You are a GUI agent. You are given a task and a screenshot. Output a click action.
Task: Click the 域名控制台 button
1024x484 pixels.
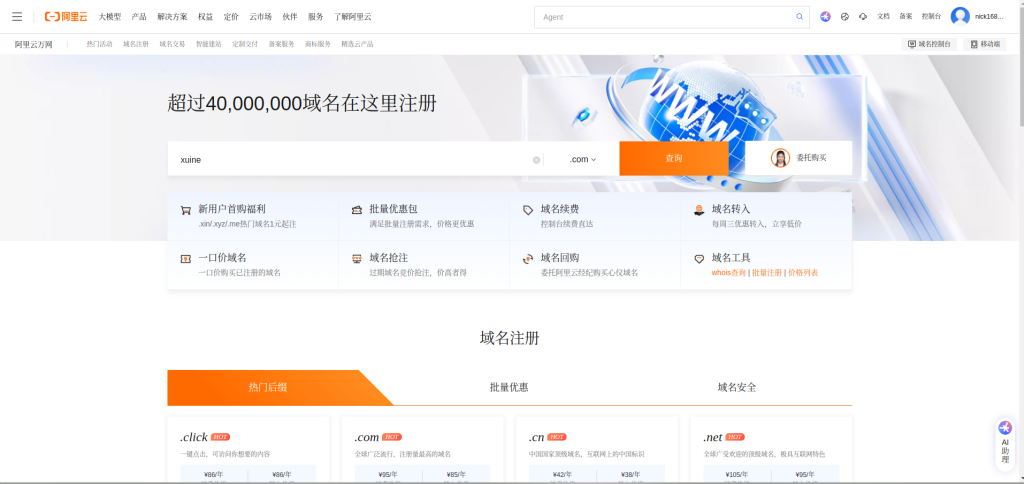tap(929, 44)
